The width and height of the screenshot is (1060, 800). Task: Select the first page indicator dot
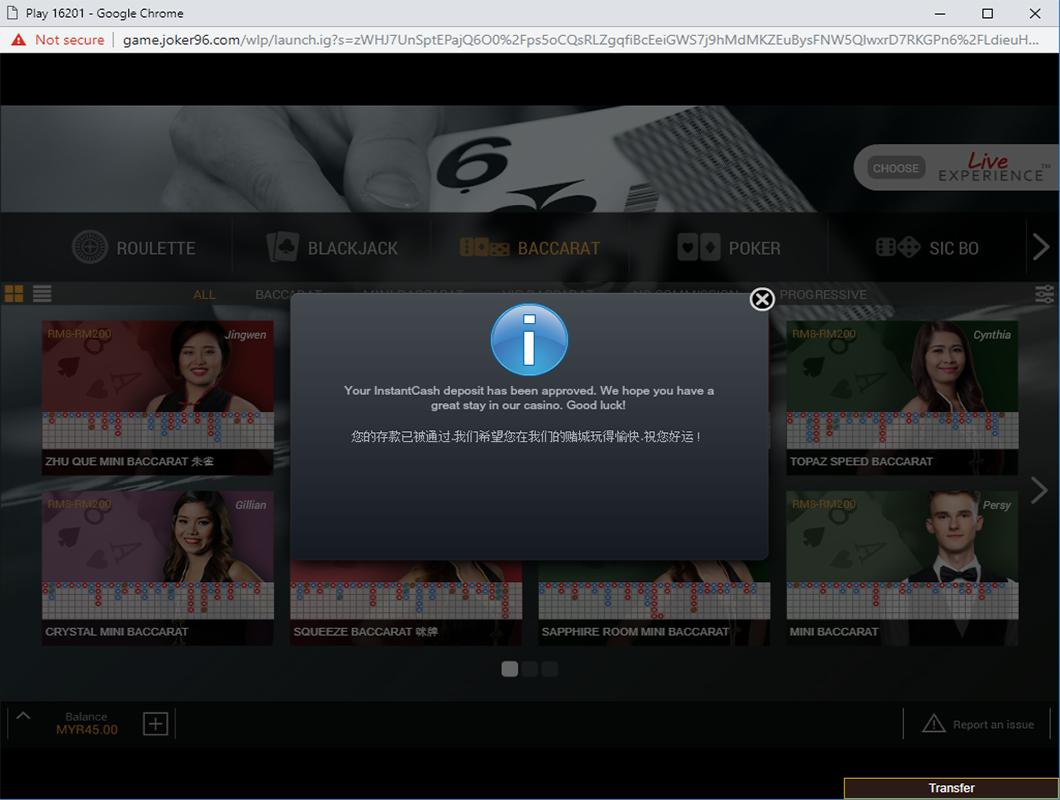pos(509,669)
